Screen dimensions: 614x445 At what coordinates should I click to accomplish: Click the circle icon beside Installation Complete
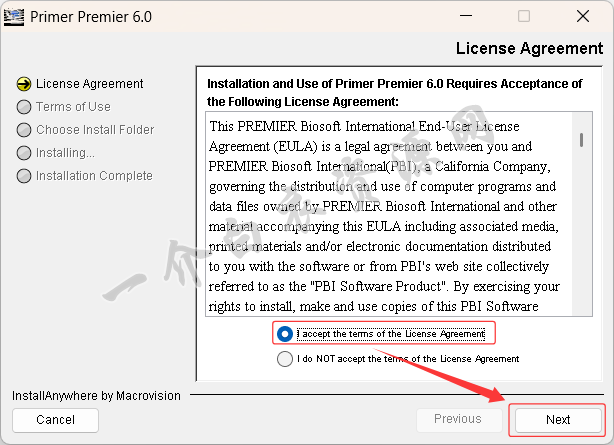(25, 176)
